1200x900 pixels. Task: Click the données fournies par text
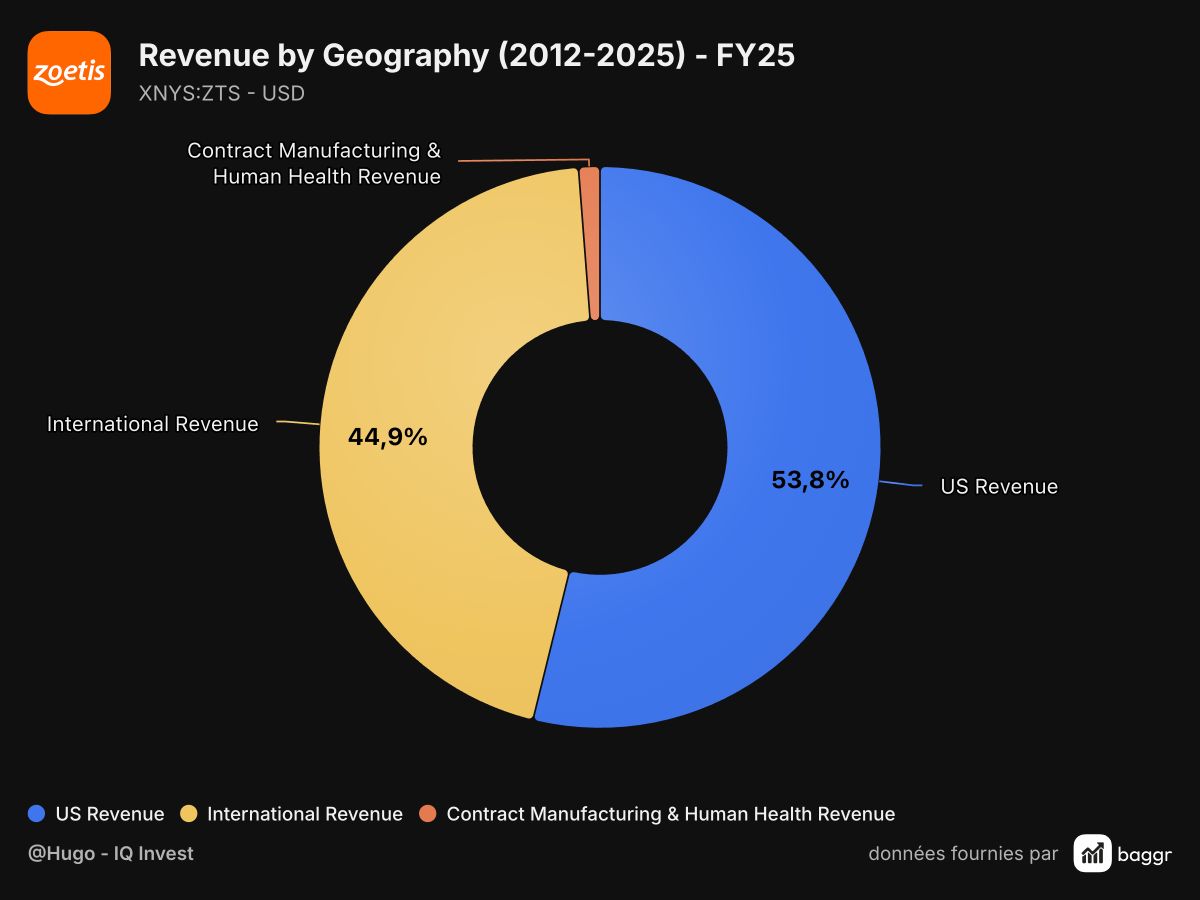(963, 853)
